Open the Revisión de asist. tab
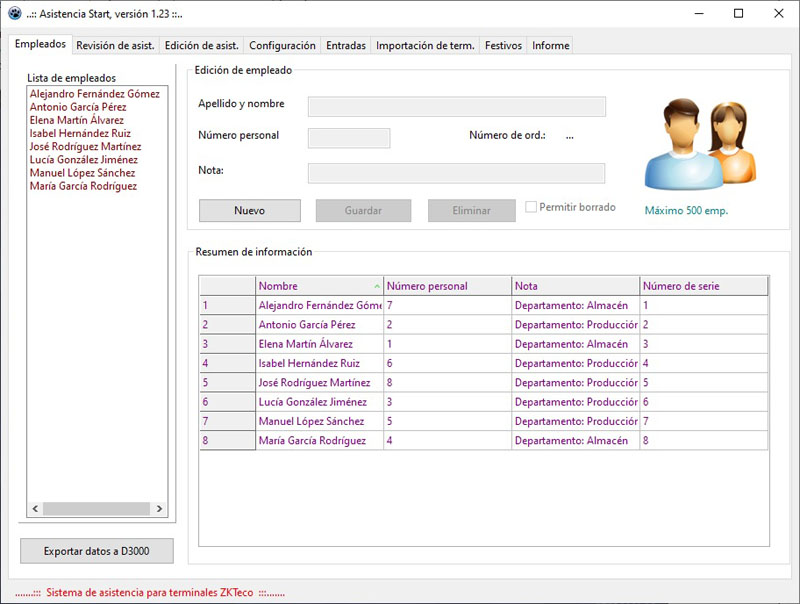Image resolution: width=800 pixels, height=604 pixels. pos(115,46)
